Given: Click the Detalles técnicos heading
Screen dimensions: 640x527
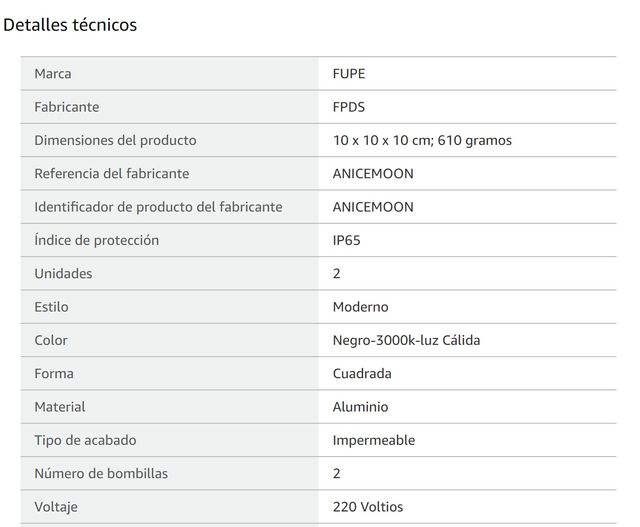Looking at the screenshot, I should 70,25.
